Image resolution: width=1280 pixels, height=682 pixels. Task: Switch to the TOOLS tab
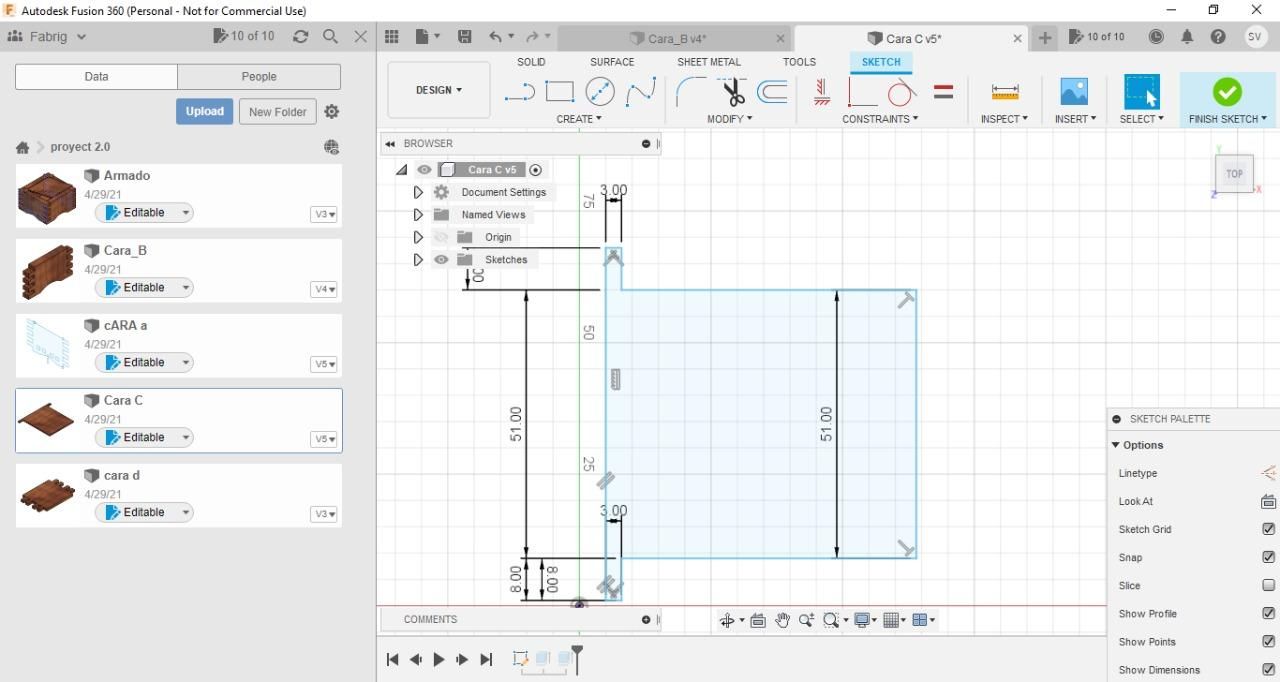point(799,62)
